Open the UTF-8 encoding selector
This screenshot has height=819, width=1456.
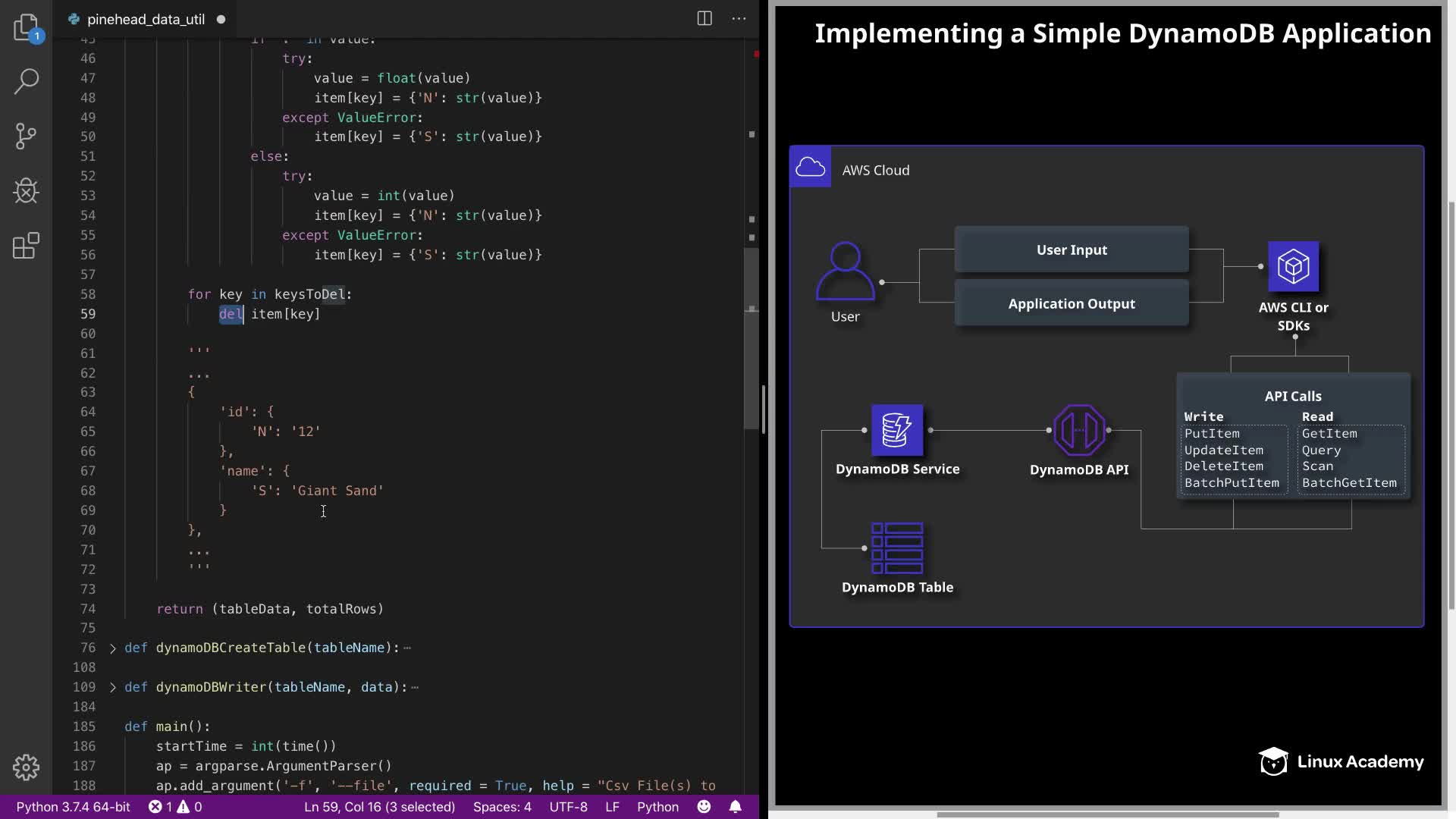click(x=568, y=807)
